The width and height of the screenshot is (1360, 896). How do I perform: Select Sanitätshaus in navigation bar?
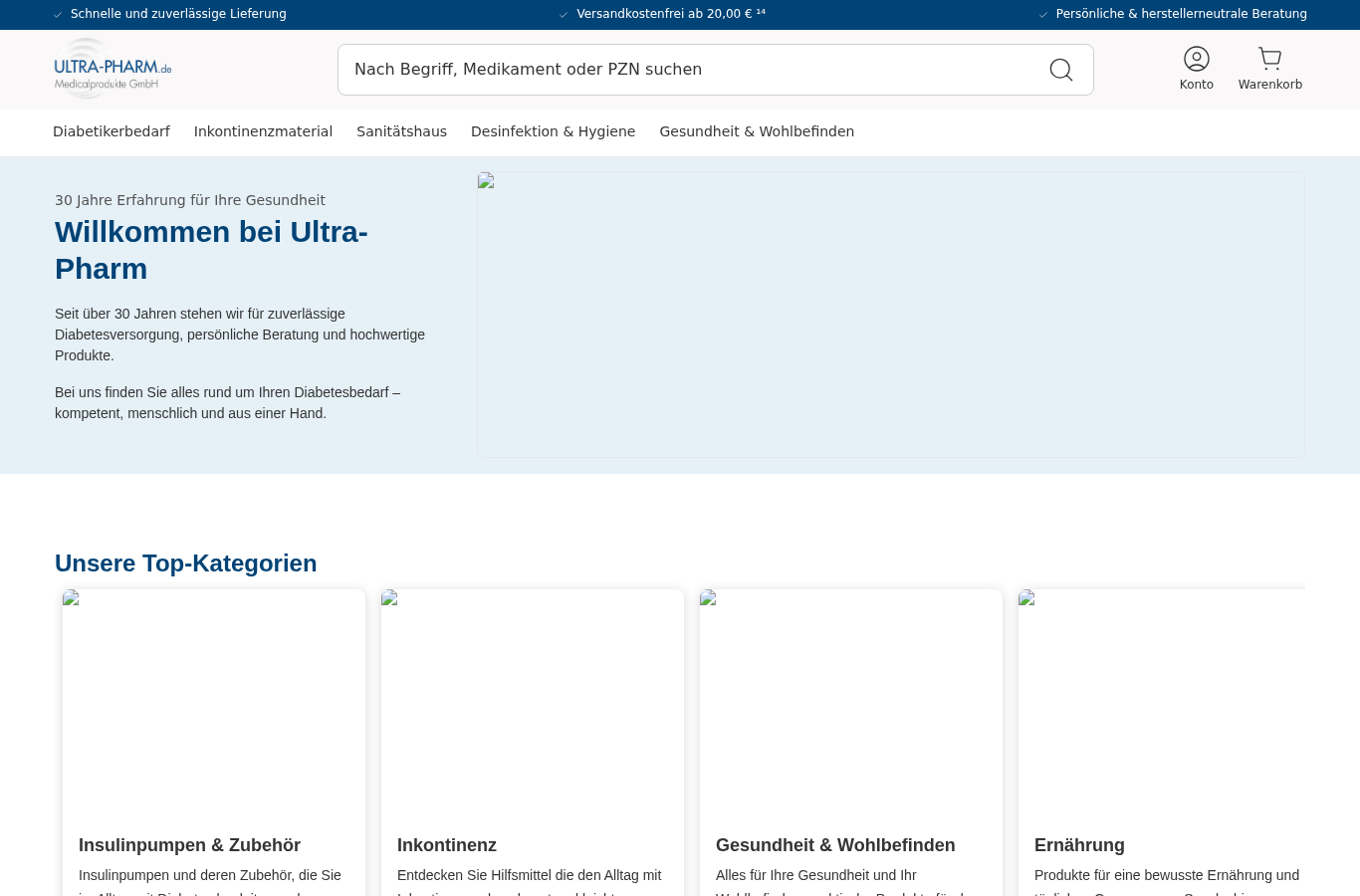(401, 131)
